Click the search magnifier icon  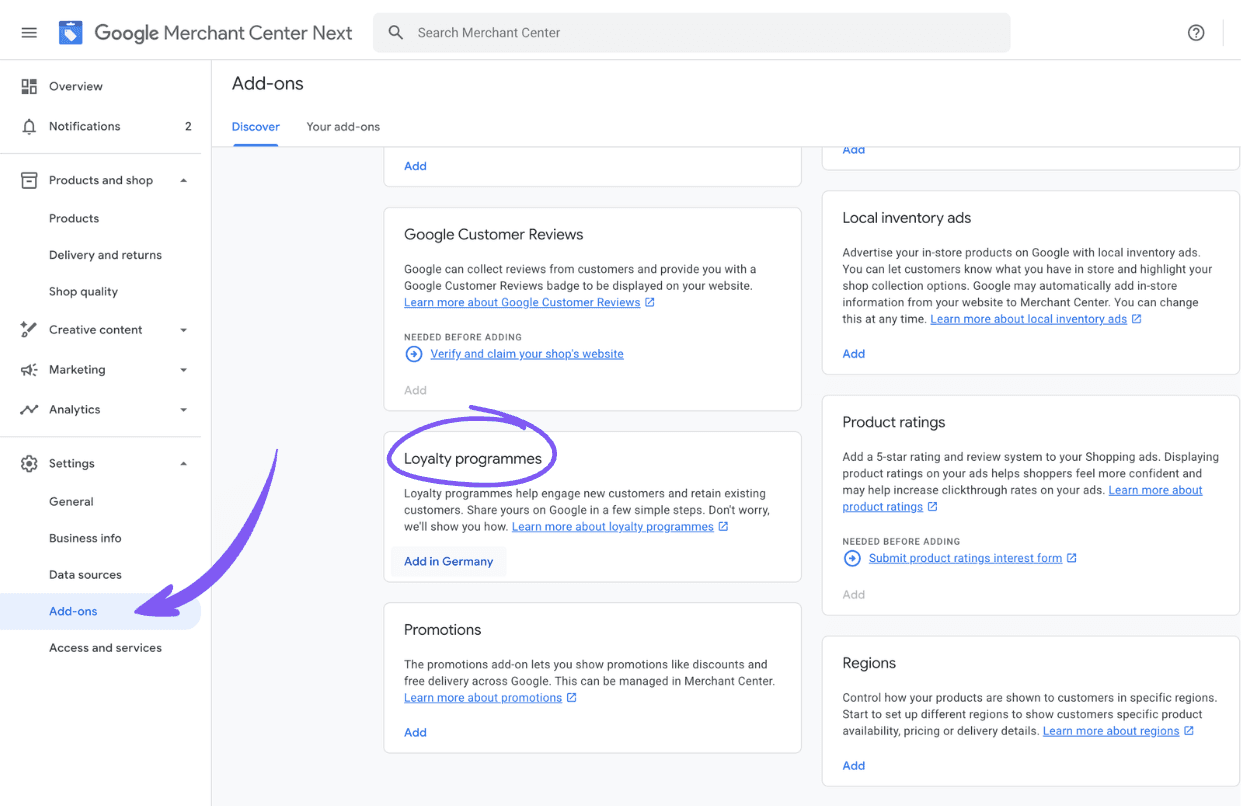(396, 33)
